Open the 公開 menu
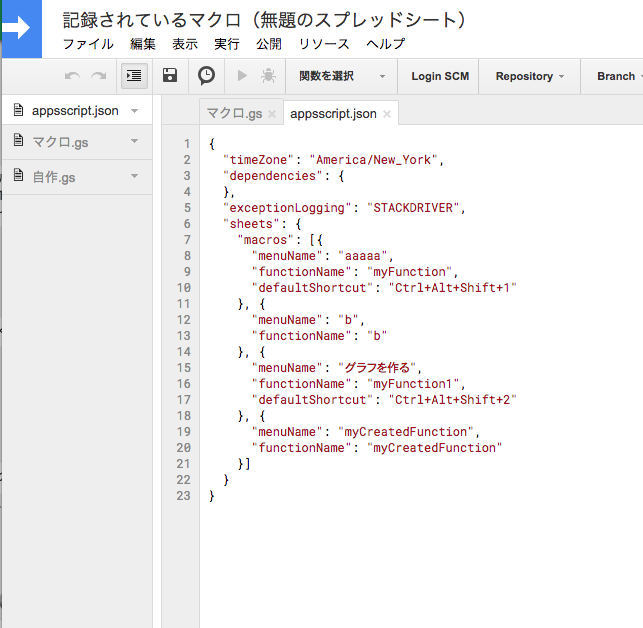This screenshot has width=643, height=628. [x=269, y=44]
